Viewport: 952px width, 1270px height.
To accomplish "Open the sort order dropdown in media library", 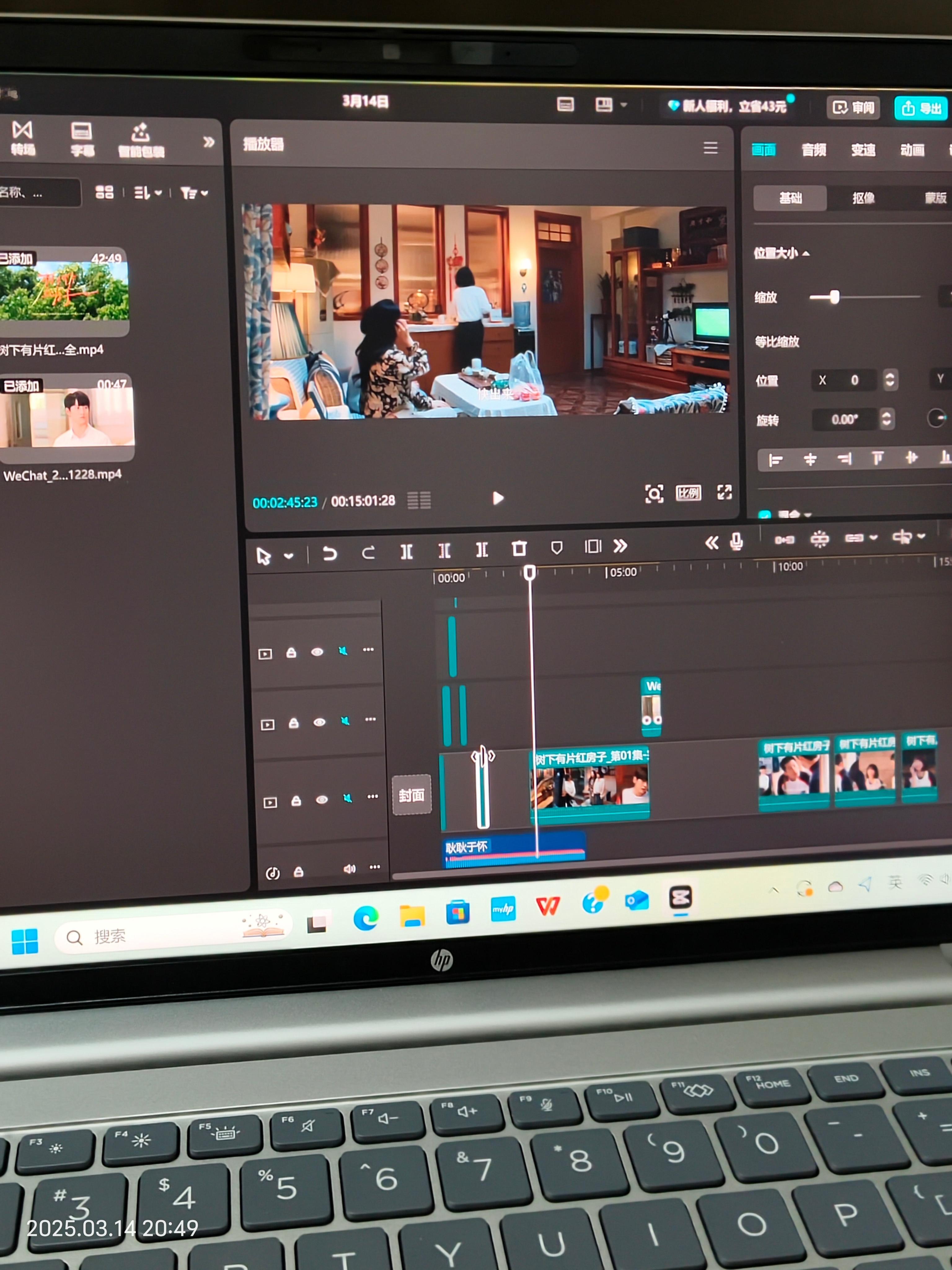I will (x=148, y=192).
